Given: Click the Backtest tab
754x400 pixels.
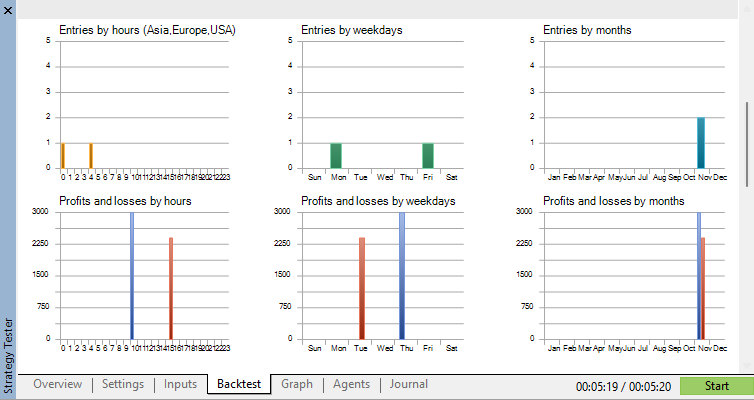Looking at the screenshot, I should [239, 384].
